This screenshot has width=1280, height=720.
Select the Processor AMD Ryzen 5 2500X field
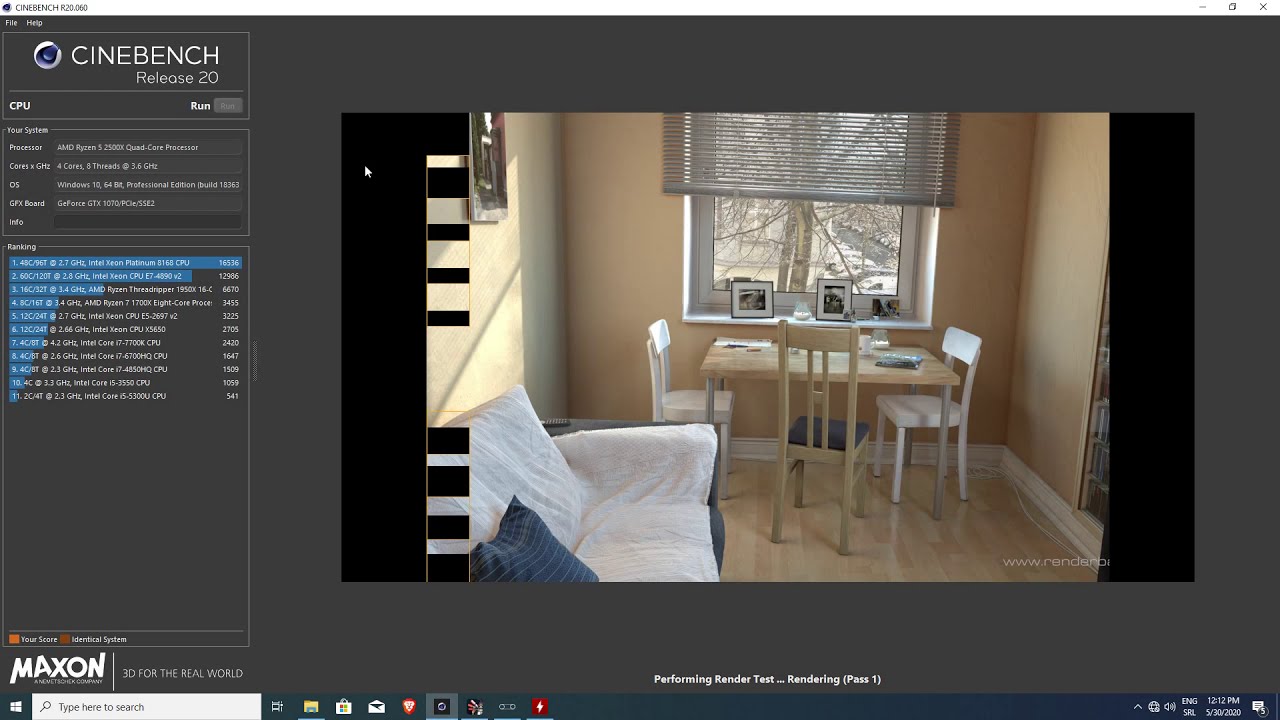[x=148, y=147]
